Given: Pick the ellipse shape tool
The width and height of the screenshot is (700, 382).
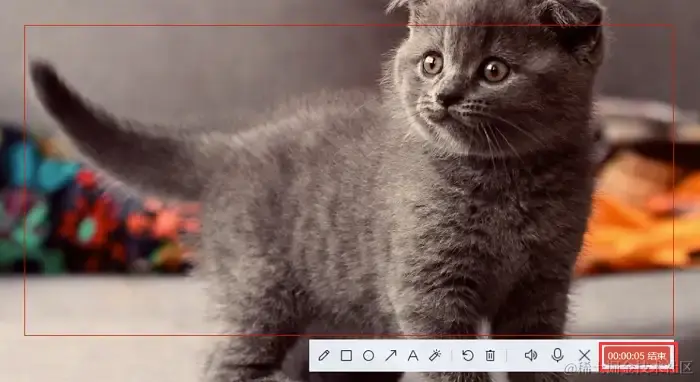Looking at the screenshot, I should [x=368, y=356].
